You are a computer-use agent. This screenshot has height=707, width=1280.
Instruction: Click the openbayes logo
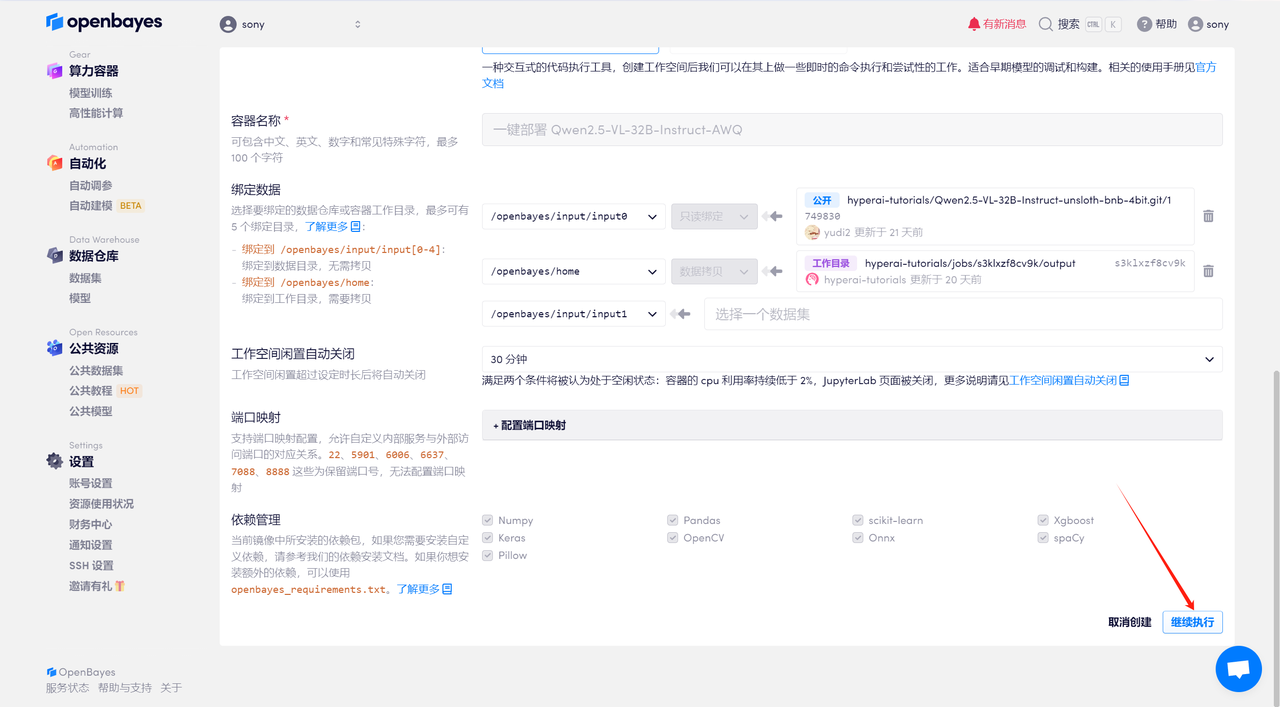[x=104, y=22]
